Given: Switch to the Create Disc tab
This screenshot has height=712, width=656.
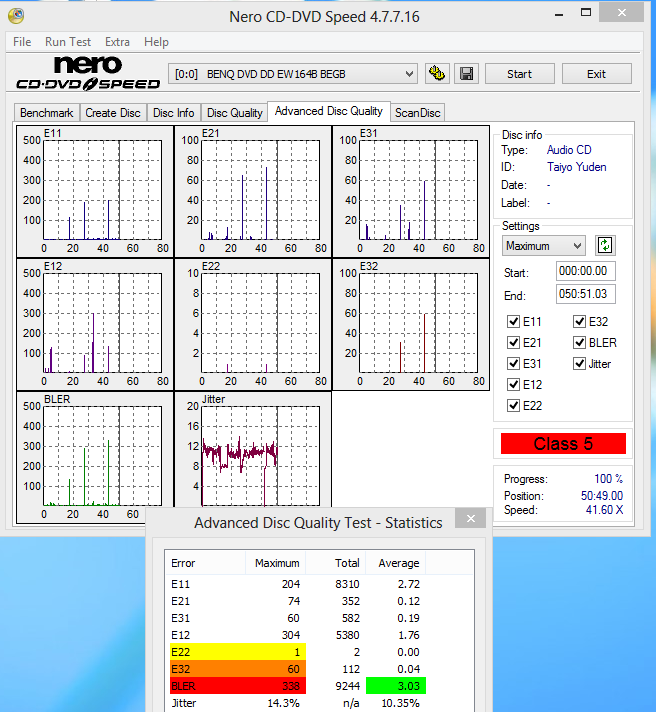Looking at the screenshot, I should [113, 113].
